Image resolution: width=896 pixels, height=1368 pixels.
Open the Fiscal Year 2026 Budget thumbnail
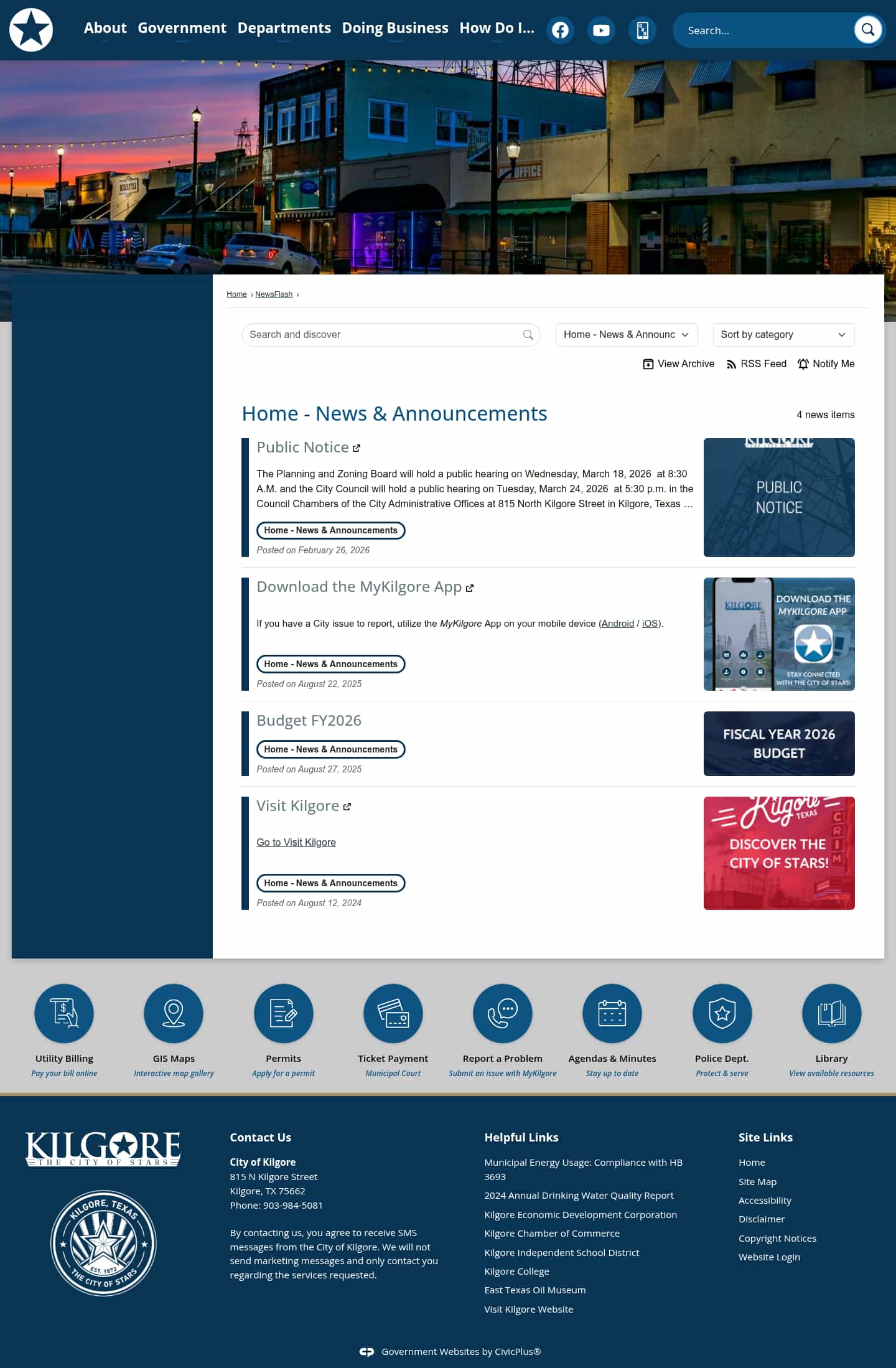click(x=779, y=744)
